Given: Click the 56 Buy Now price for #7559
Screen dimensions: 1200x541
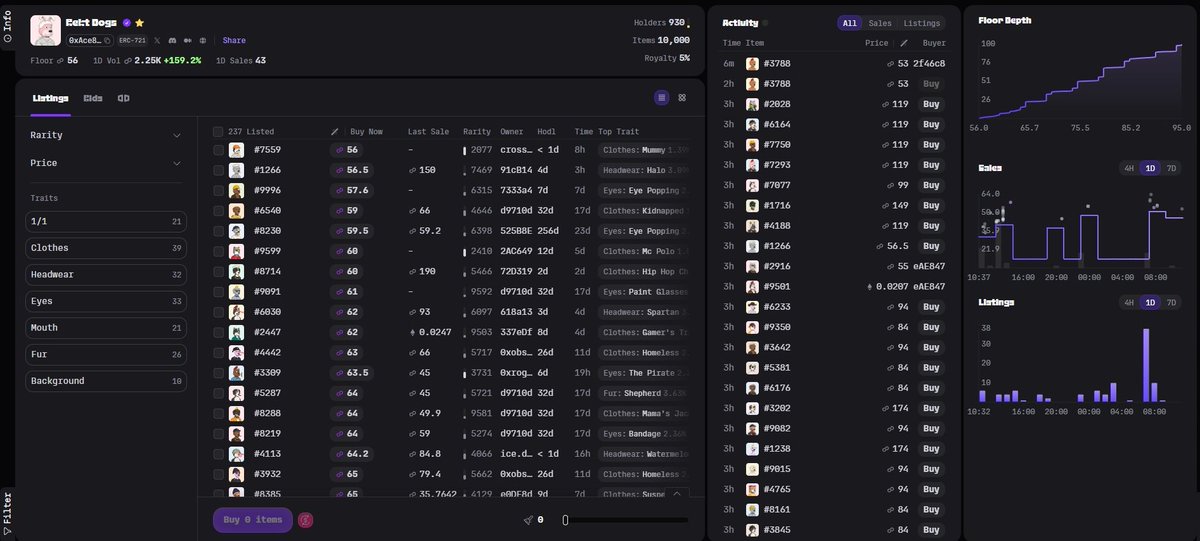Looking at the screenshot, I should point(347,150).
